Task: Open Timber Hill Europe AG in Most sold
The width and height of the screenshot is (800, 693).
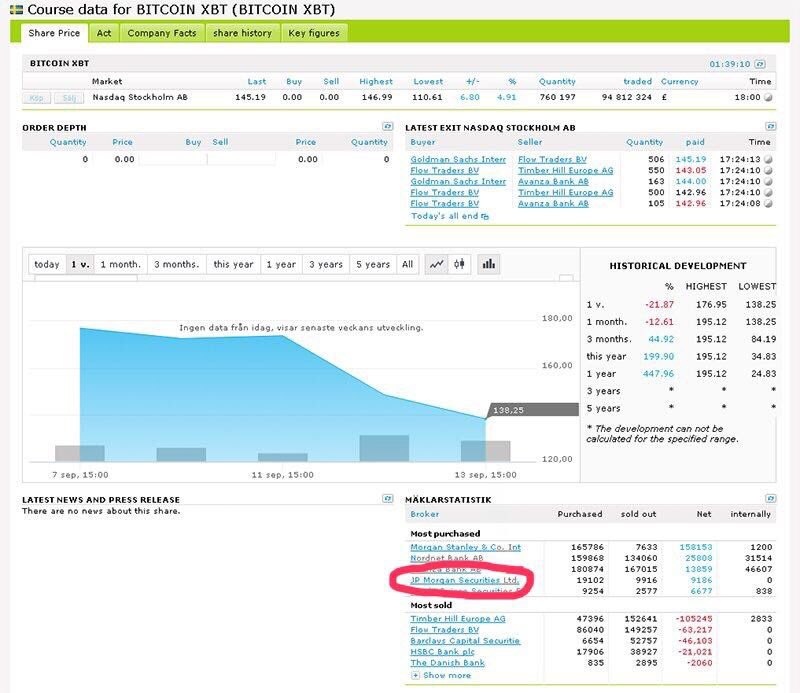Action: (457, 619)
